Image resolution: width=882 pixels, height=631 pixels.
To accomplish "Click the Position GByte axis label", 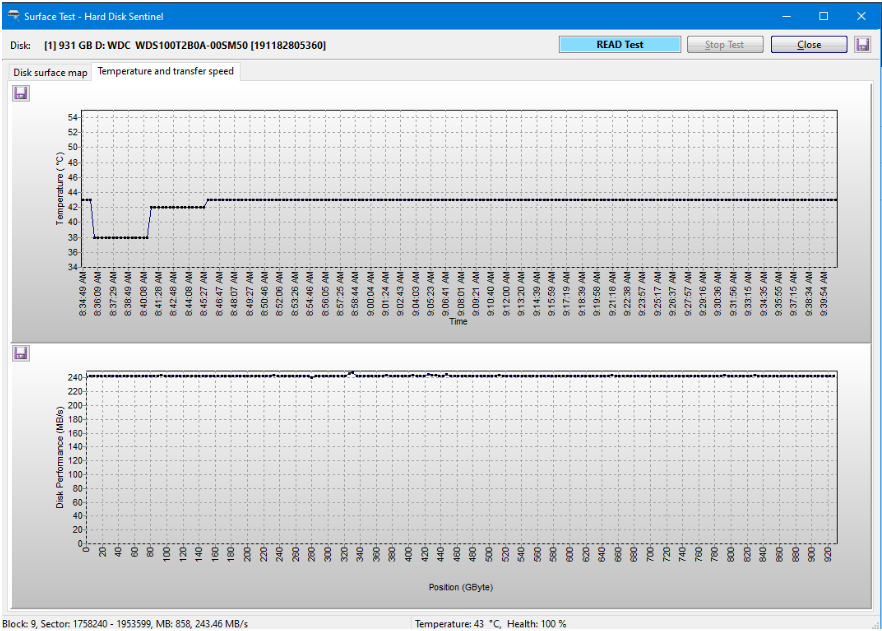I will pos(459,587).
